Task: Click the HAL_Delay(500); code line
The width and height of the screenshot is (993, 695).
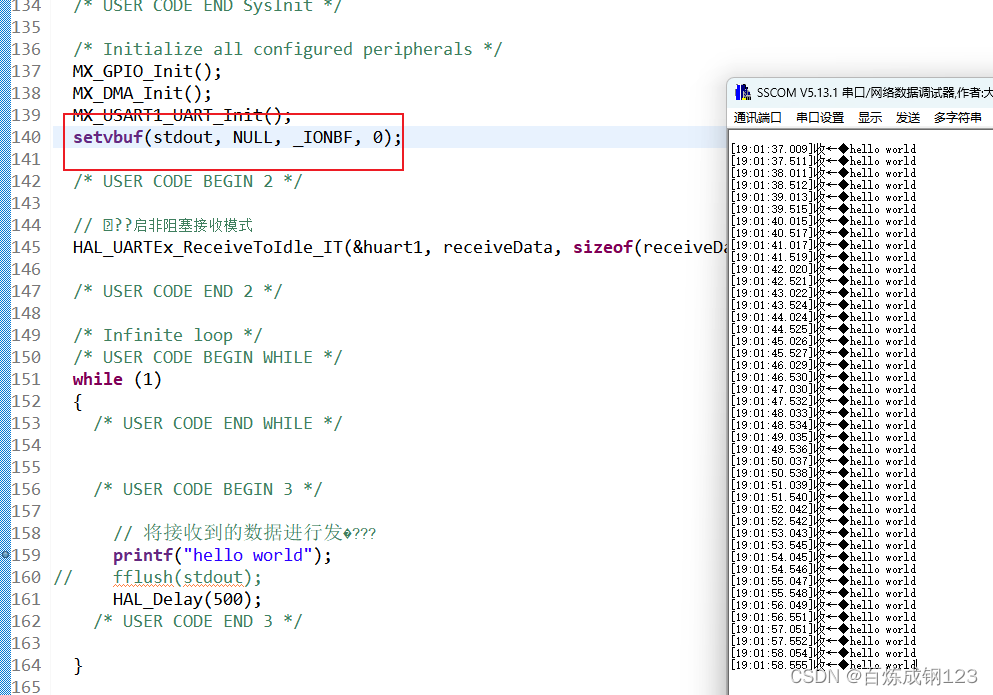Action: click(x=187, y=599)
